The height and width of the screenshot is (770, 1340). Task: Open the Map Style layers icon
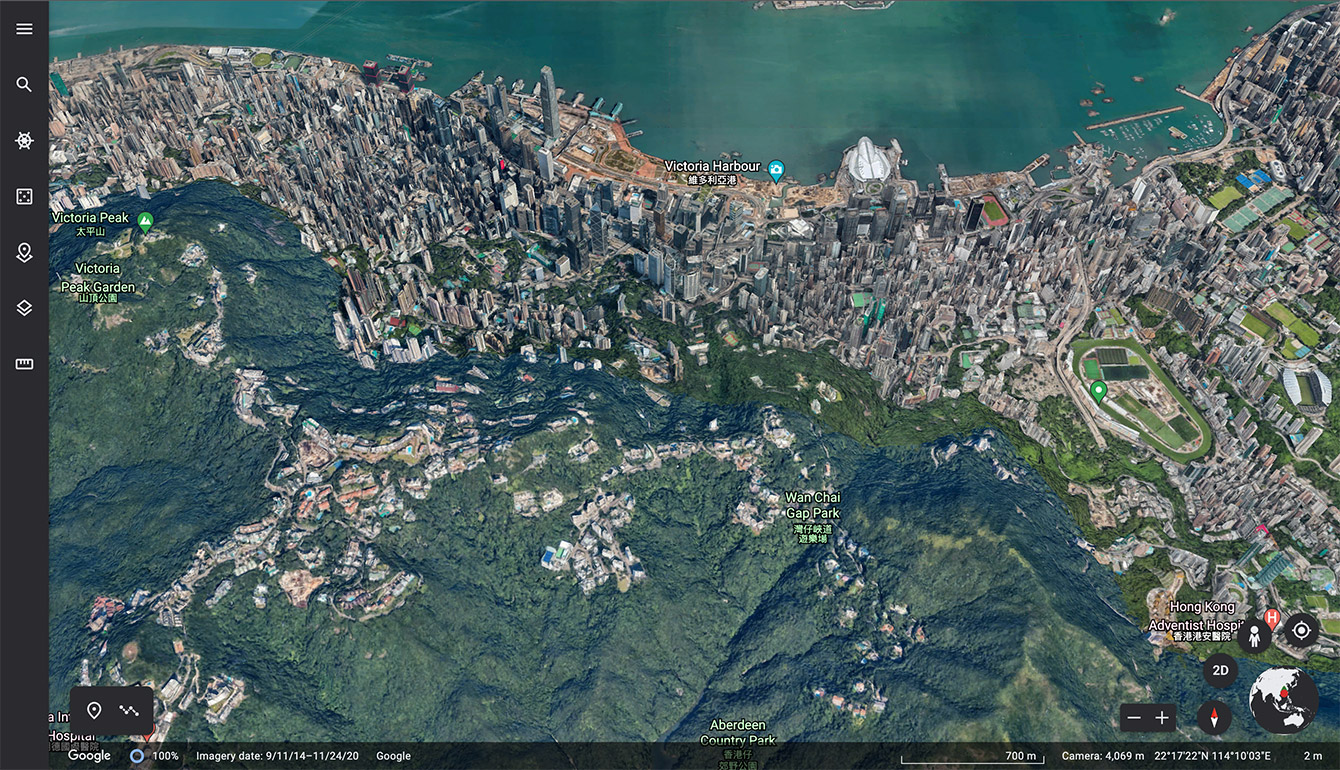coord(24,308)
